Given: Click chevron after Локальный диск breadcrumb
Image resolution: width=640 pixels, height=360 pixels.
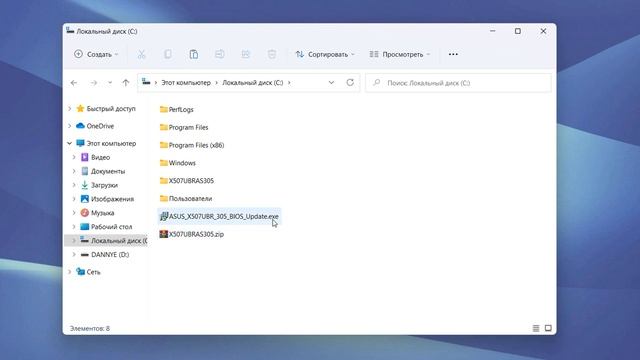Looking at the screenshot, I should [289, 82].
